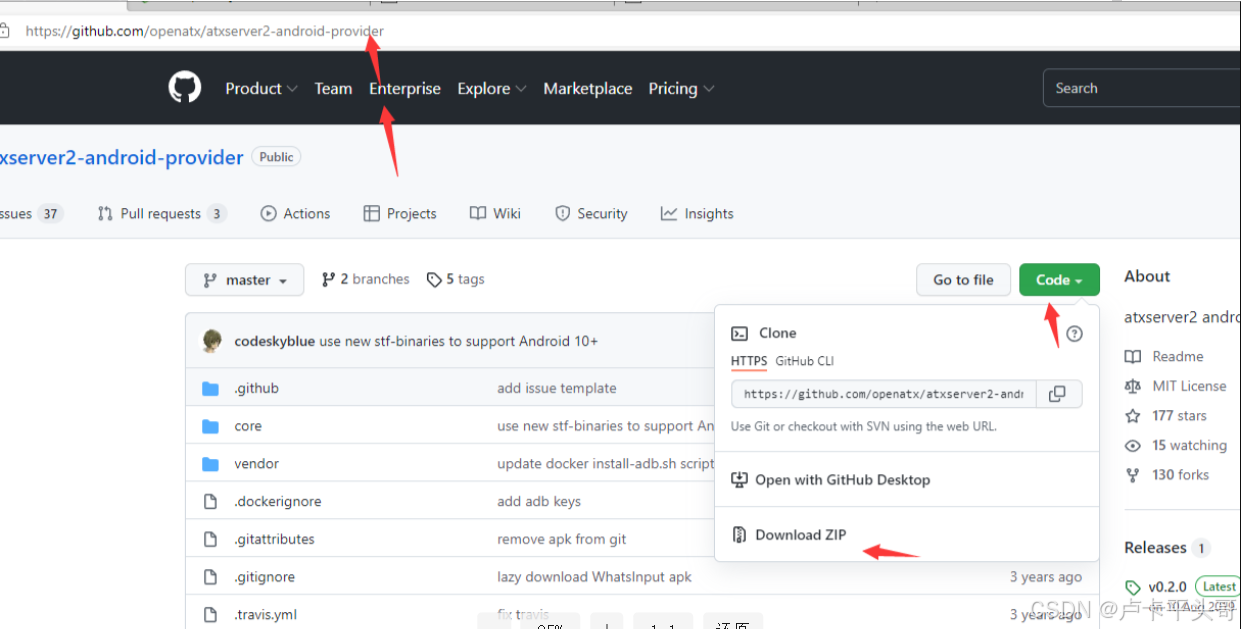Click the fork icon beside 130 forks
The height and width of the screenshot is (629, 1241).
[1133, 475]
